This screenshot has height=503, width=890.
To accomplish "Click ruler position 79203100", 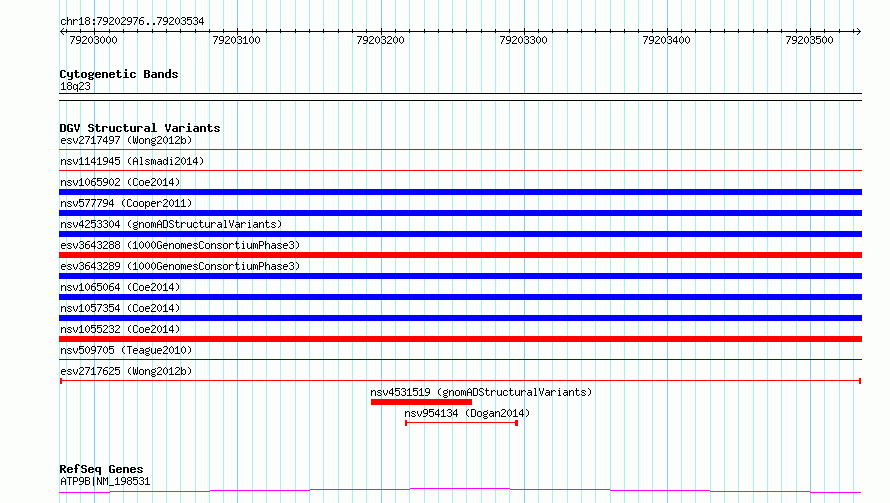I will click(236, 40).
